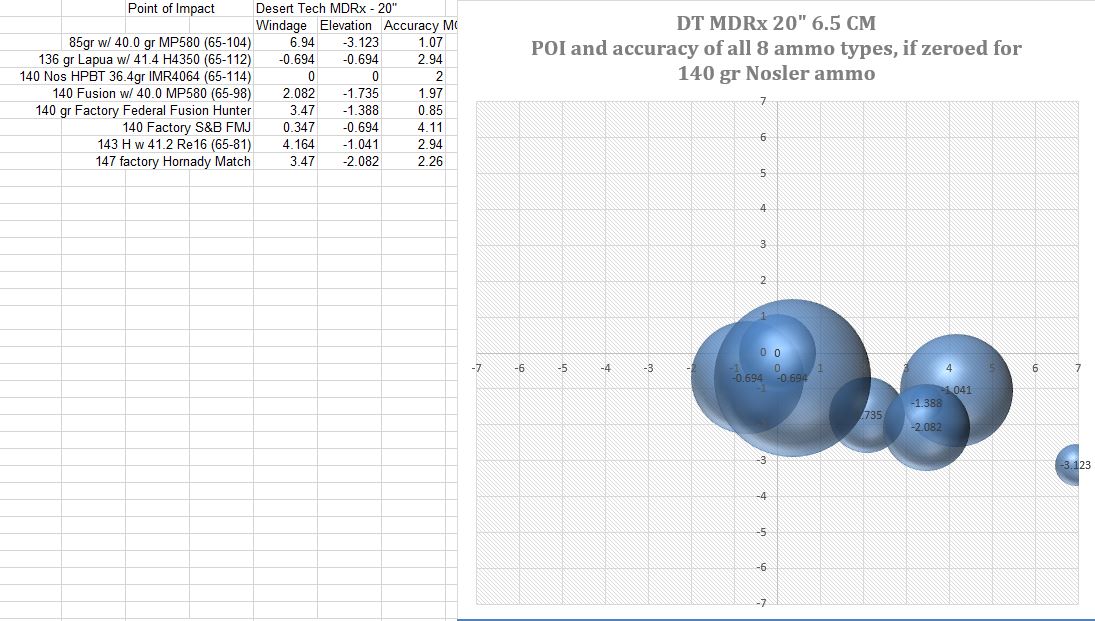The height and width of the screenshot is (621, 1095).
Task: Click accuracy 2.94 in the 143 H row
Action: point(430,144)
